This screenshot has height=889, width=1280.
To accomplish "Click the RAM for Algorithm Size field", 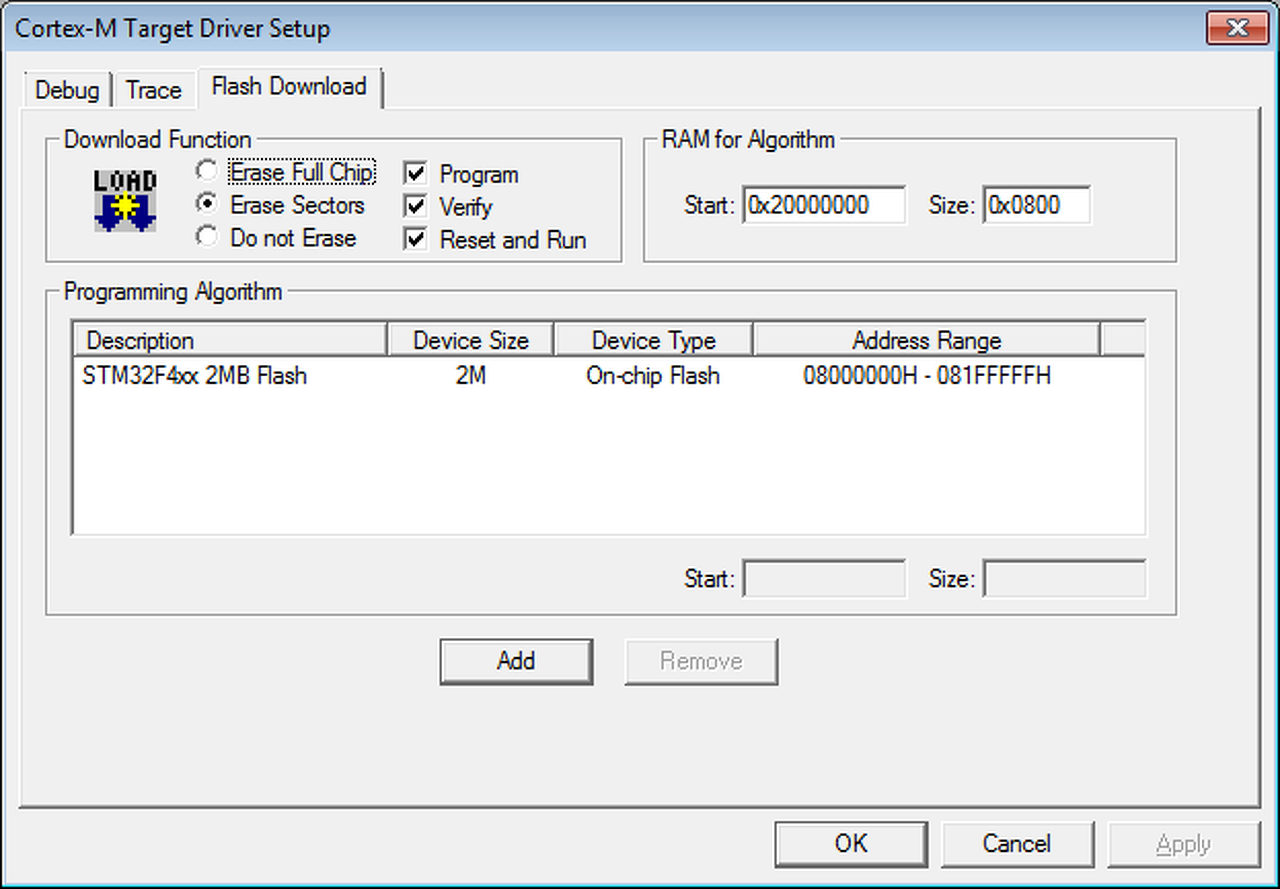I will [1037, 206].
